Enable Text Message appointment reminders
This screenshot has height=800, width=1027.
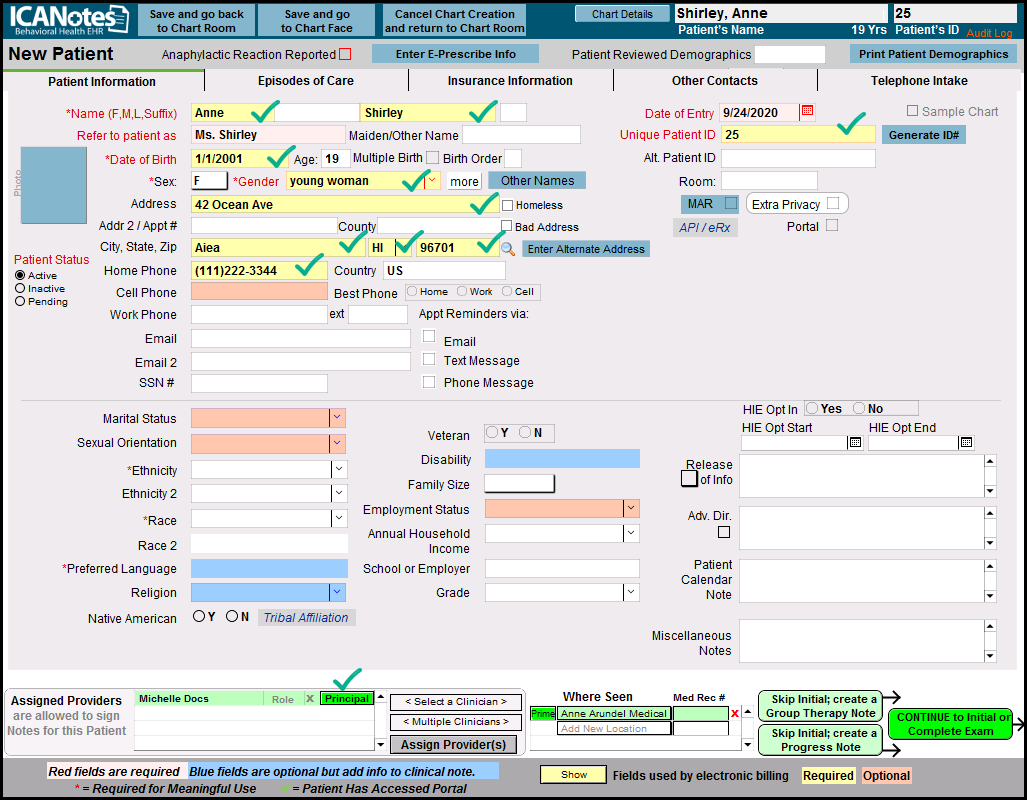tap(429, 360)
